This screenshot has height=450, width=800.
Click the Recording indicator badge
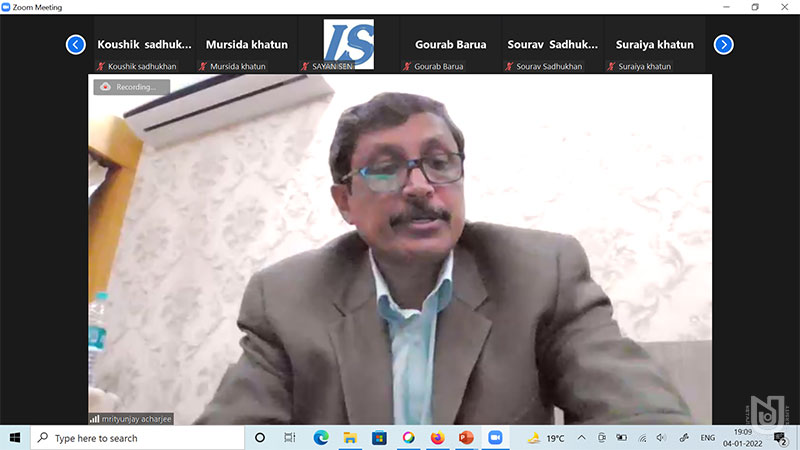click(126, 87)
